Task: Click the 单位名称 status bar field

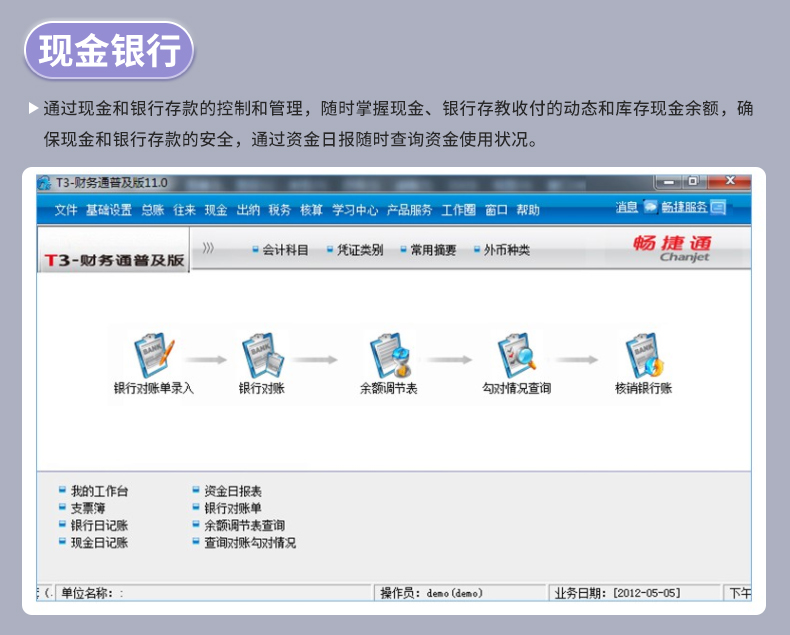Action: [214, 593]
